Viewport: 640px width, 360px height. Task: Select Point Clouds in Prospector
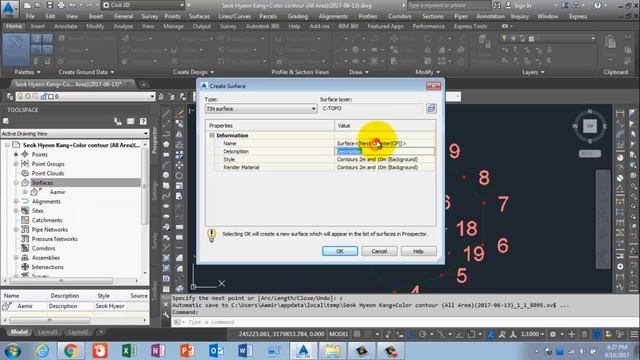pos(48,173)
